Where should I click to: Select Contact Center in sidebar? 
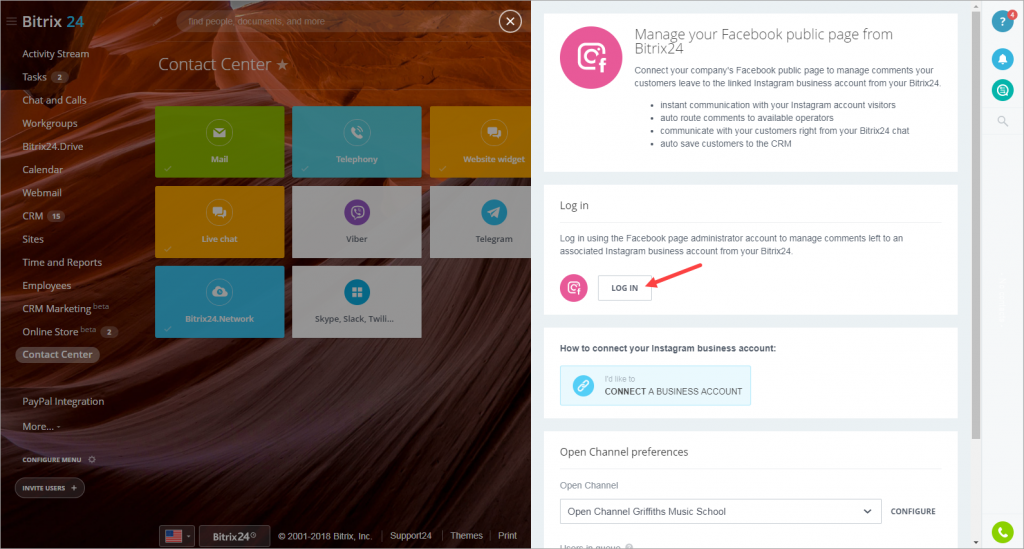coord(57,354)
